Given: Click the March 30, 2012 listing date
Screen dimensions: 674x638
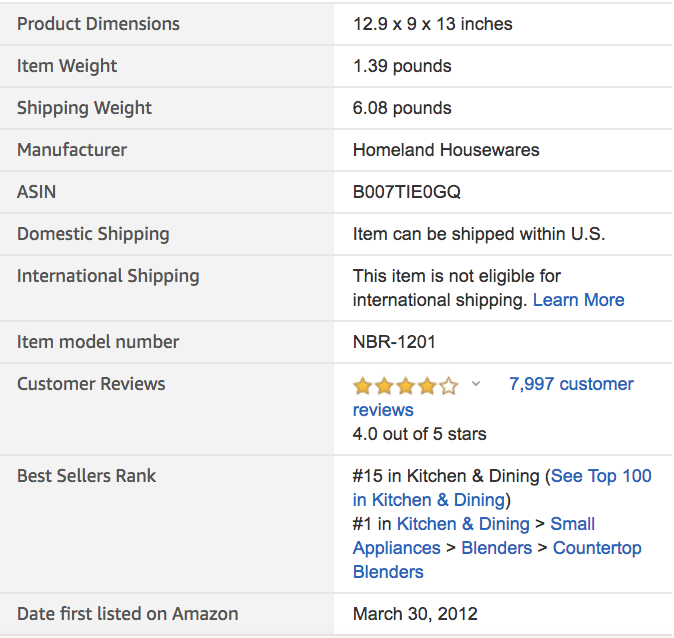Looking at the screenshot, I should click(415, 614).
